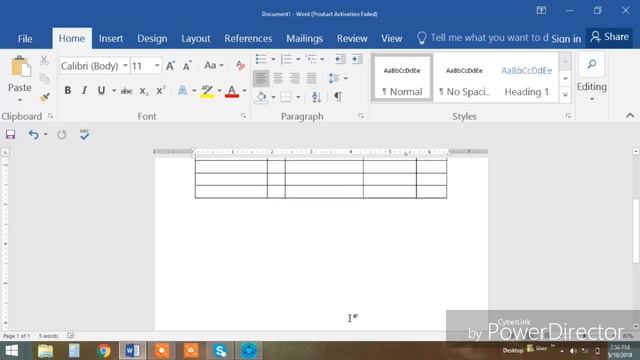Apply Text Effects letter A icon
Image resolution: width=640 pixels, height=360 pixels.
point(182,91)
